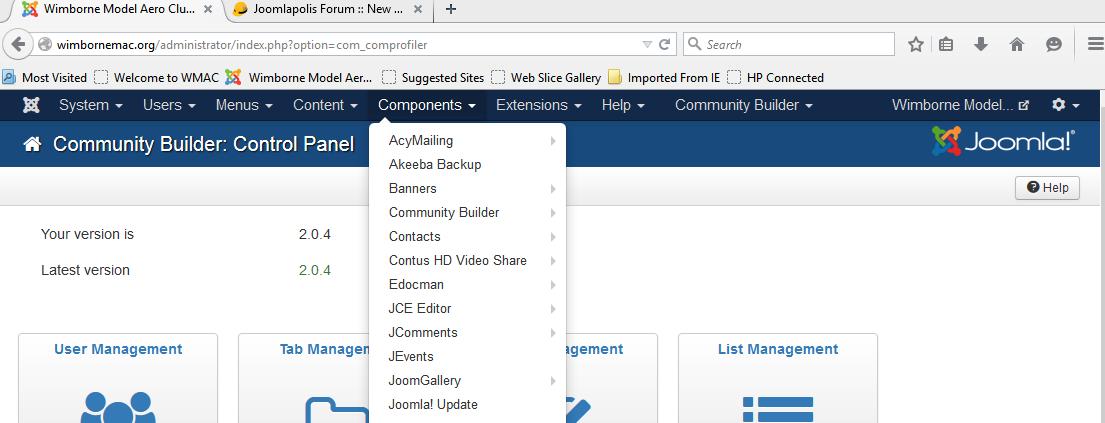Visit site via Wimborne Model... link
The height and width of the screenshot is (423, 1105).
(961, 105)
